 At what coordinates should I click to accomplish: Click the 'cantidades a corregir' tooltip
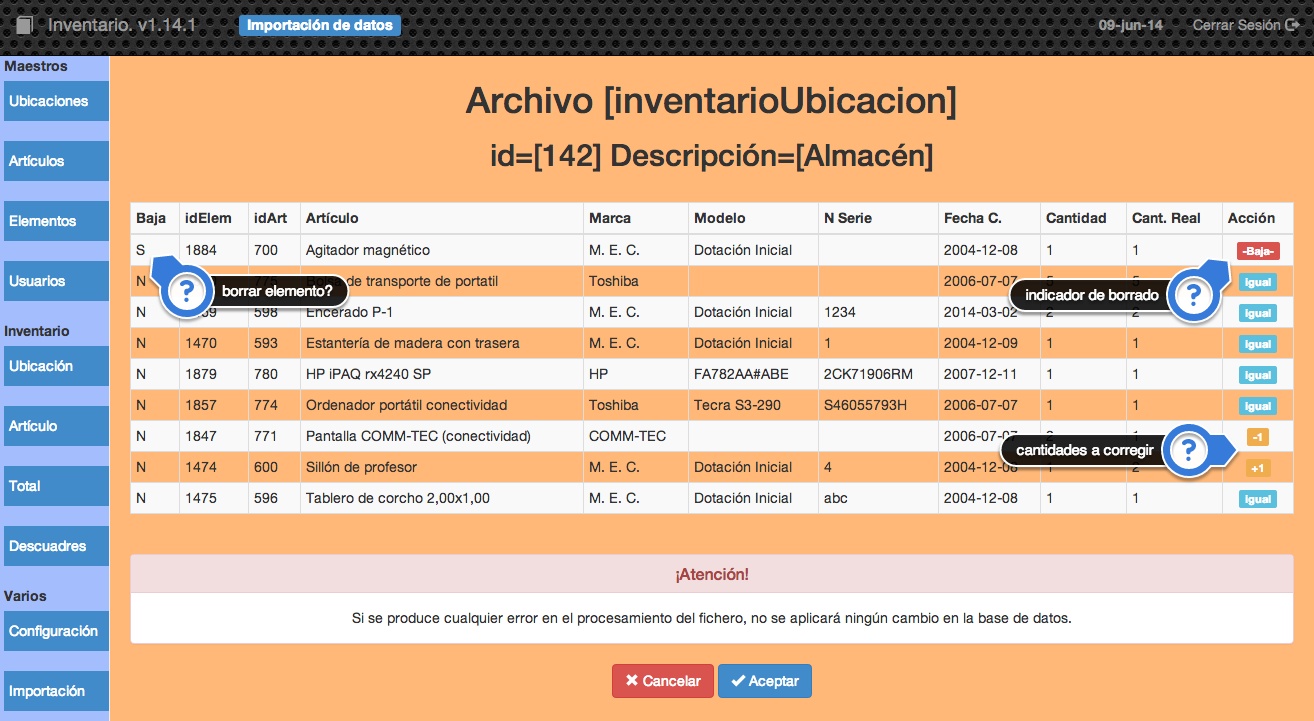[x=1084, y=450]
